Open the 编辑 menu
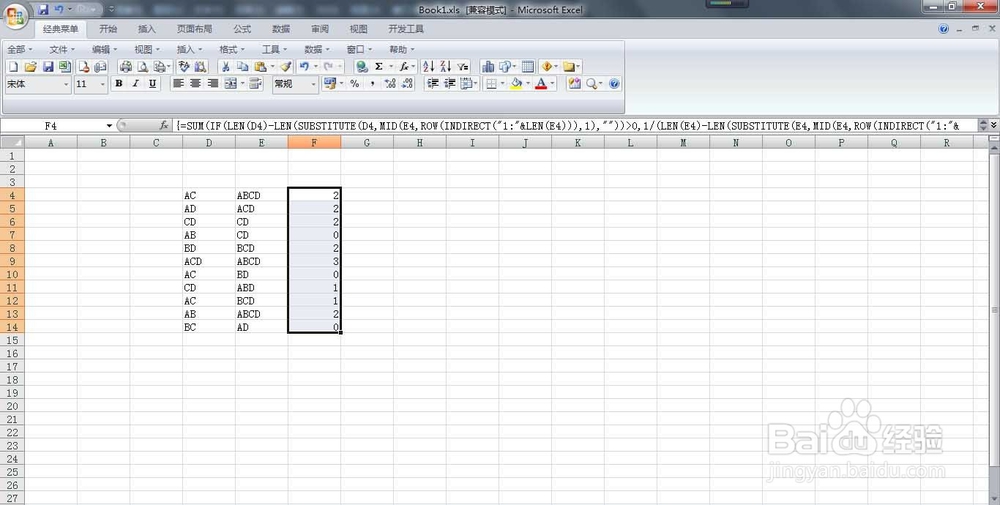Image resolution: width=1000 pixels, height=505 pixels. tap(105, 49)
